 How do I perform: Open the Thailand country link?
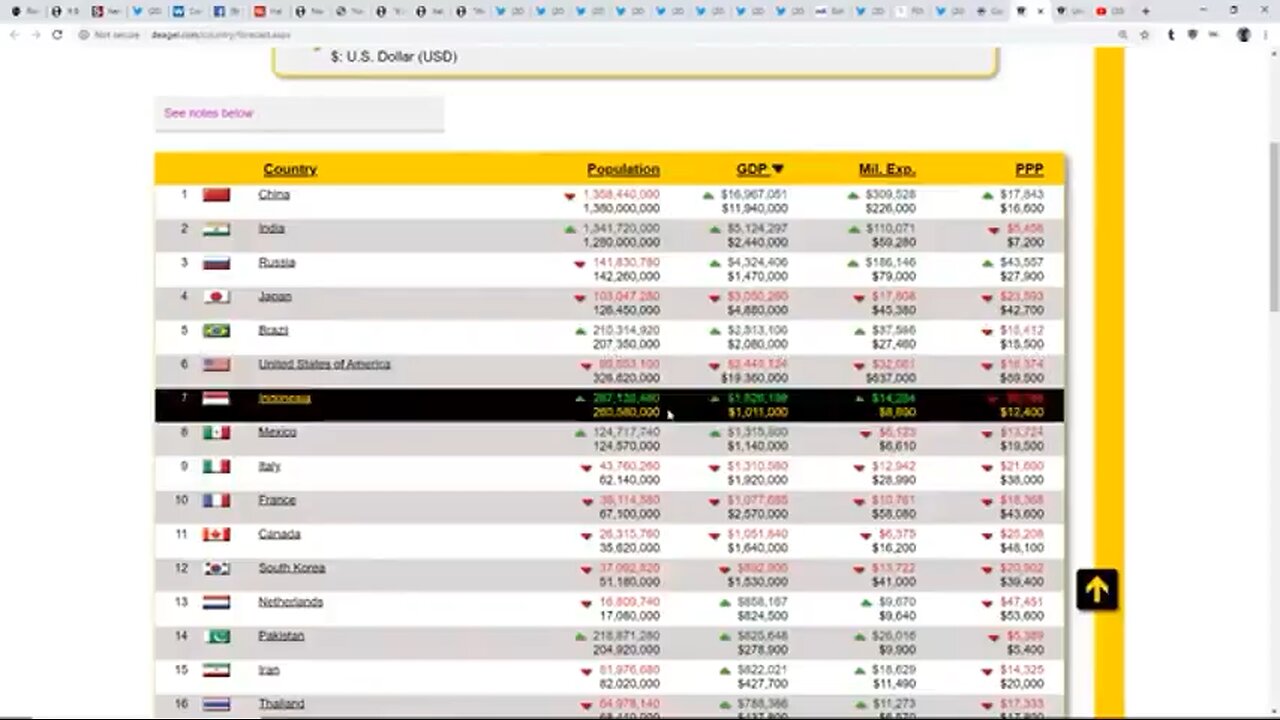click(x=281, y=704)
